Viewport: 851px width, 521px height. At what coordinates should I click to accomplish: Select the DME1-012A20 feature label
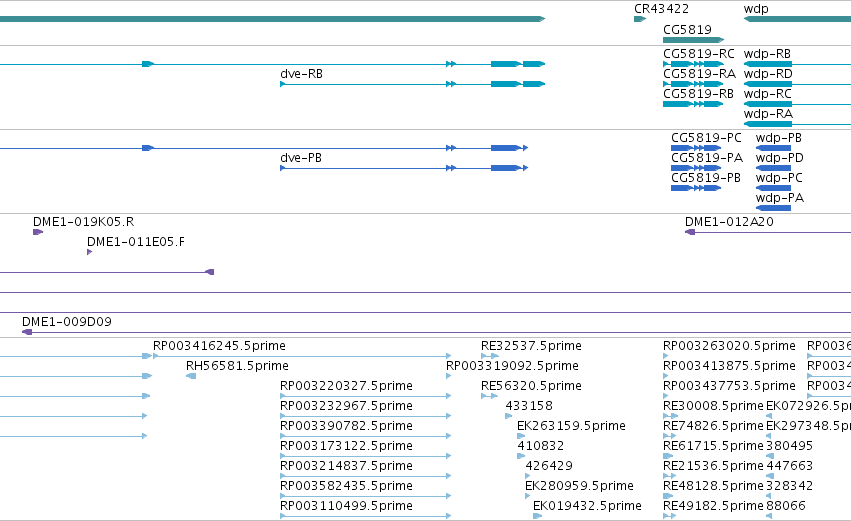coord(729,222)
